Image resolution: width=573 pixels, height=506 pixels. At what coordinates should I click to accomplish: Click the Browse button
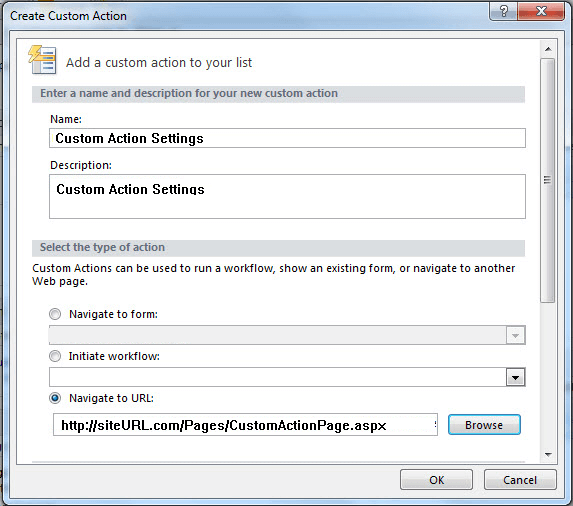point(484,425)
